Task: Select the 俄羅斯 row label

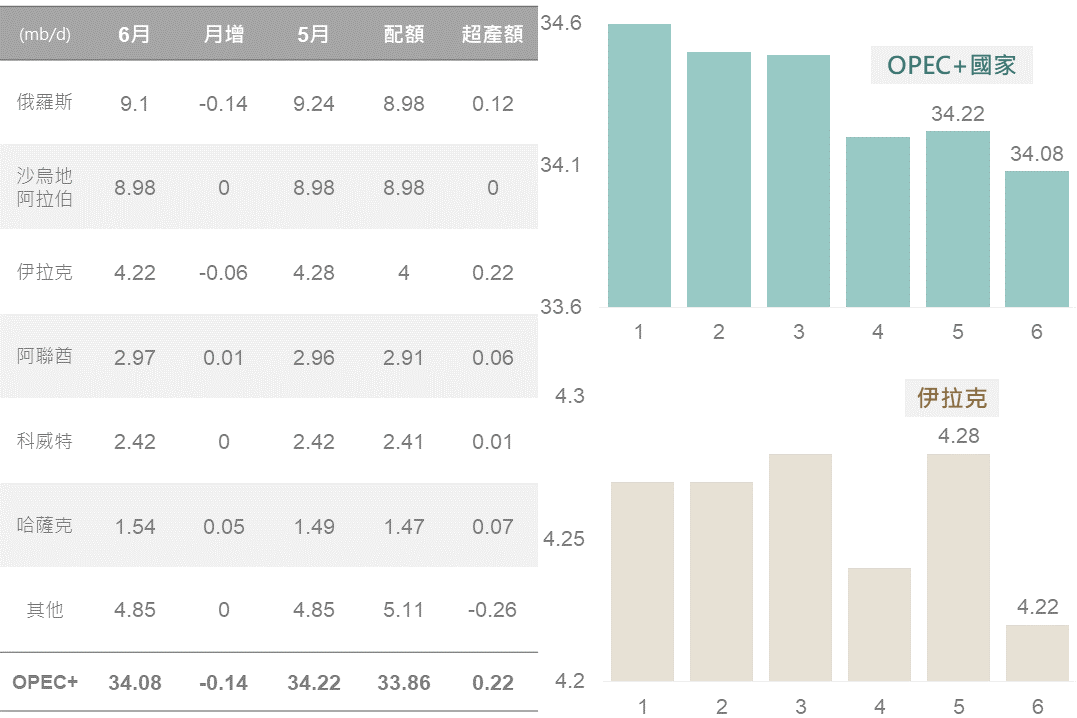Action: [x=45, y=103]
